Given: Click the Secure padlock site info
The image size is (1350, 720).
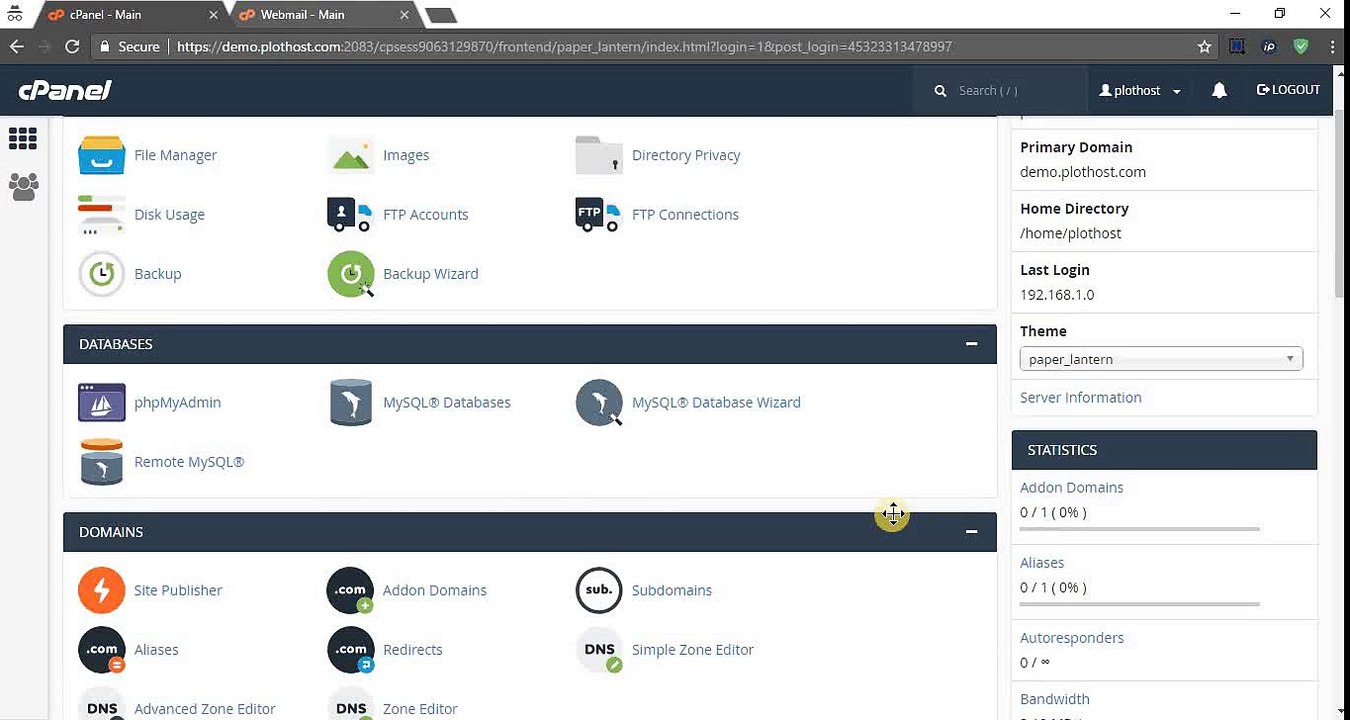Looking at the screenshot, I should click(x=129, y=47).
